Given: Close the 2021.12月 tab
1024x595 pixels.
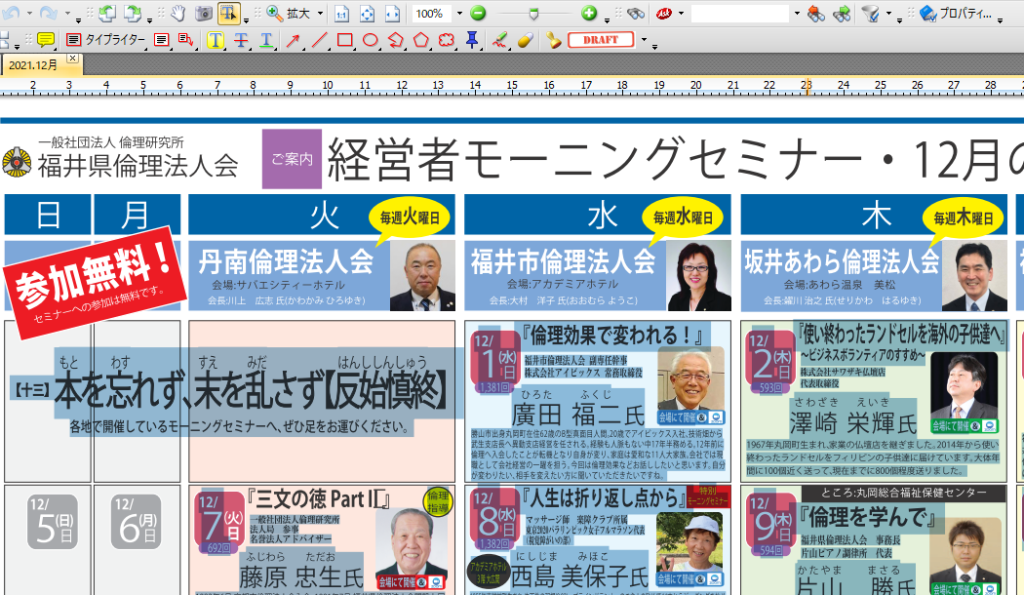Looking at the screenshot, I should pos(72,59).
